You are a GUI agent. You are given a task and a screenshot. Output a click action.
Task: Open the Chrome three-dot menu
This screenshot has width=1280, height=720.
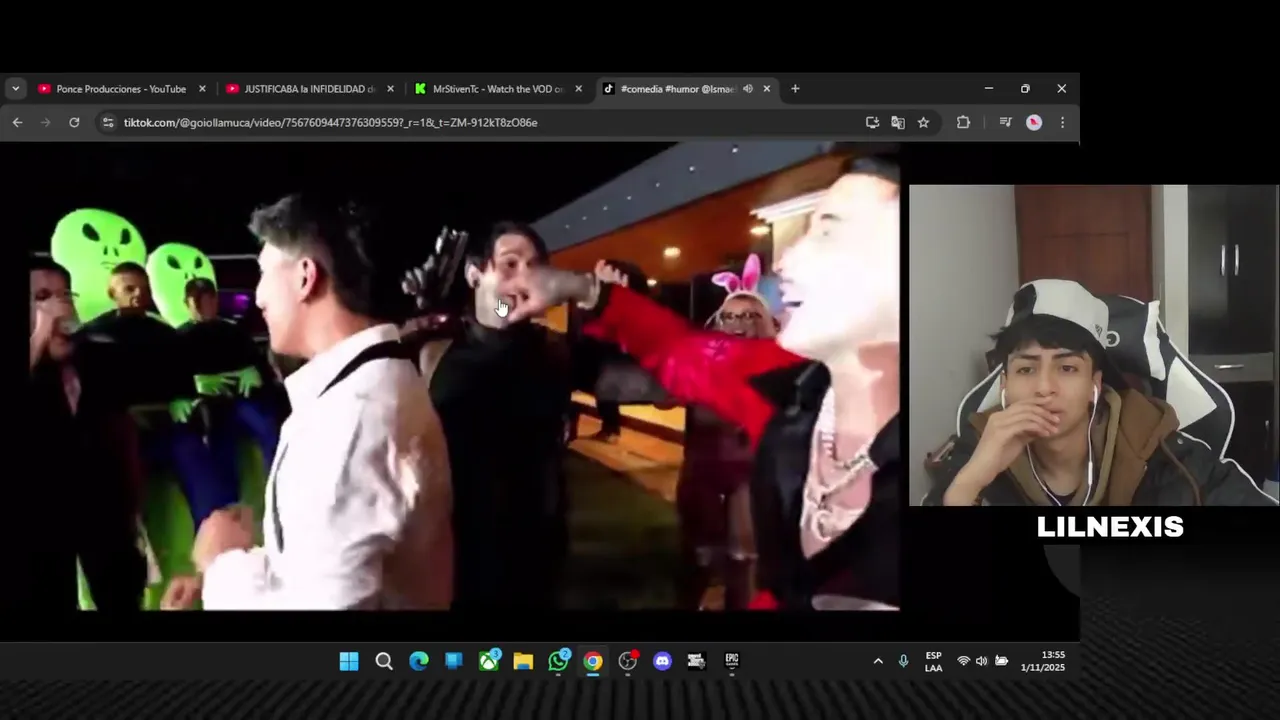click(x=1062, y=122)
